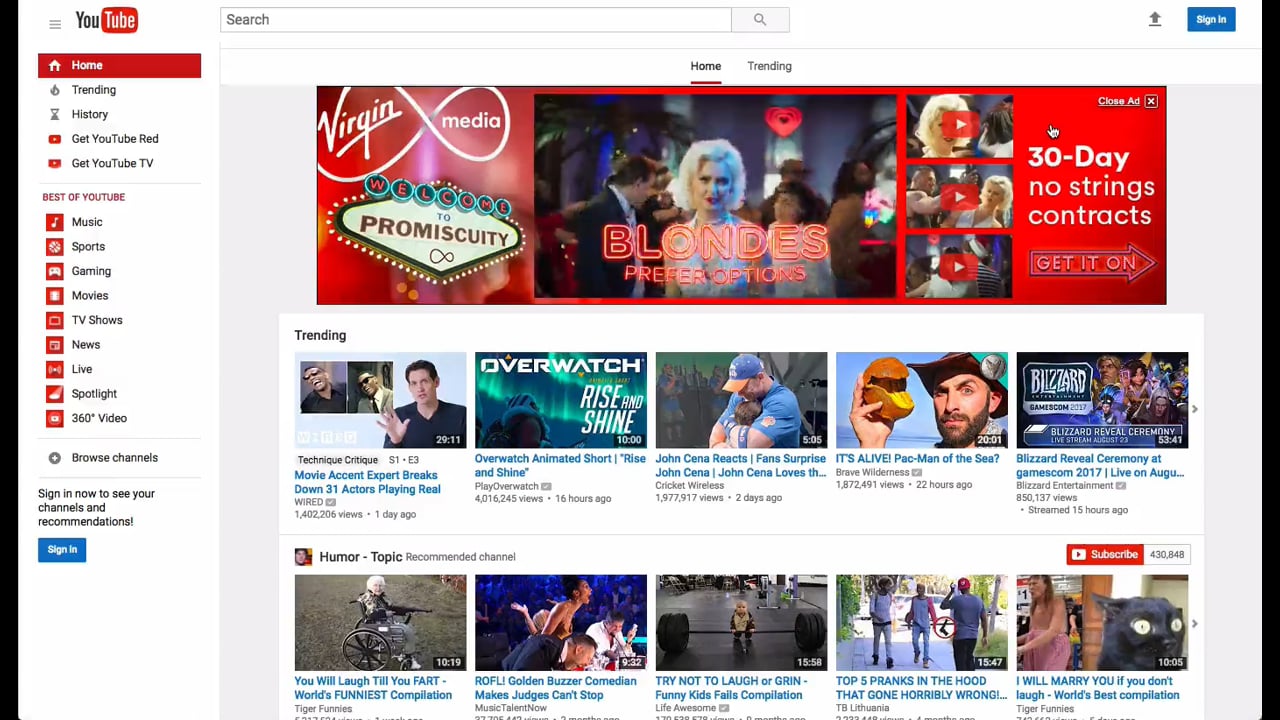
Task: Expand next Humor videos arrow
Action: point(1194,624)
